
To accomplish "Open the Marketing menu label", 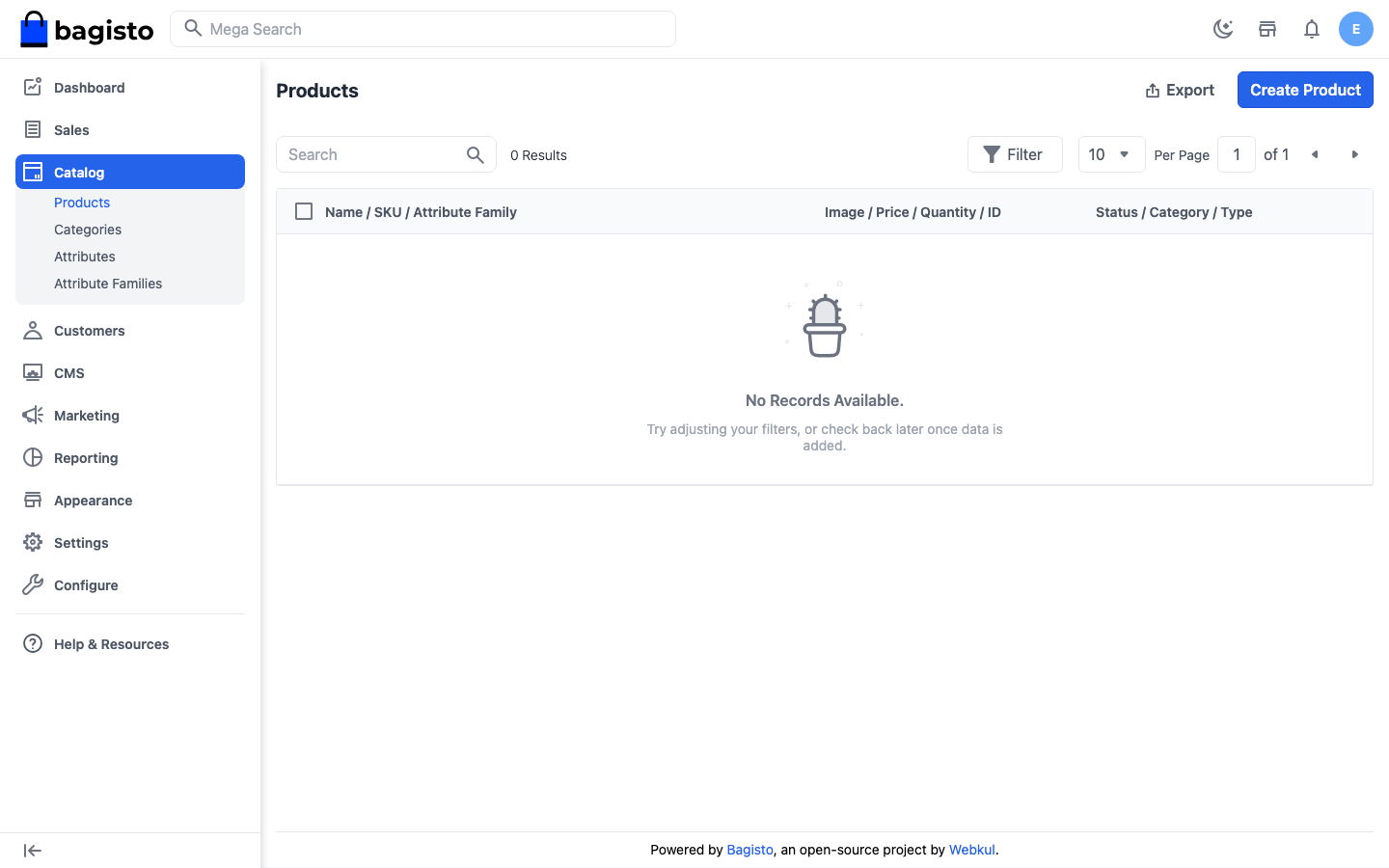I will point(87,416).
